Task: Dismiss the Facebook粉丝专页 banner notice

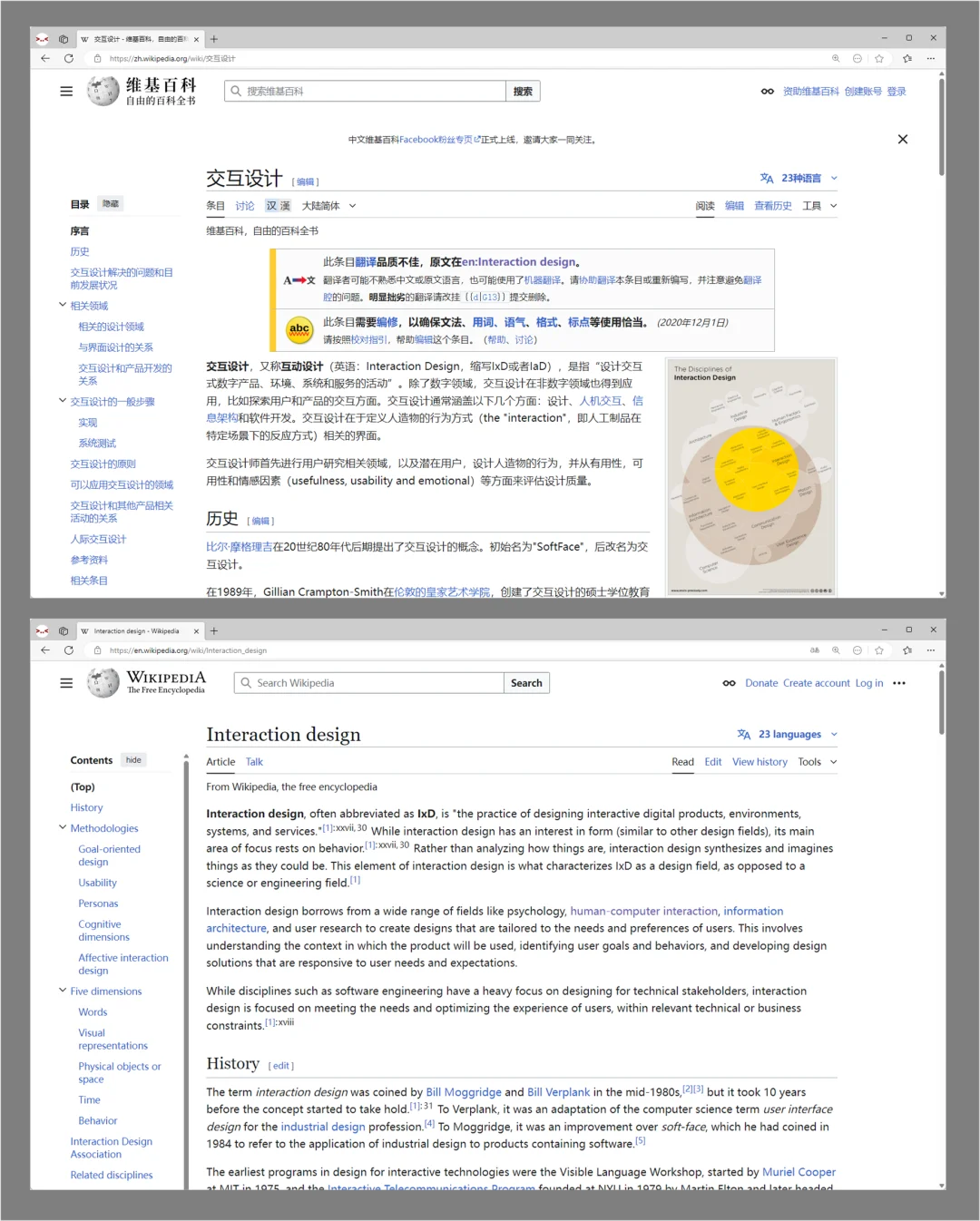Action: [903, 139]
